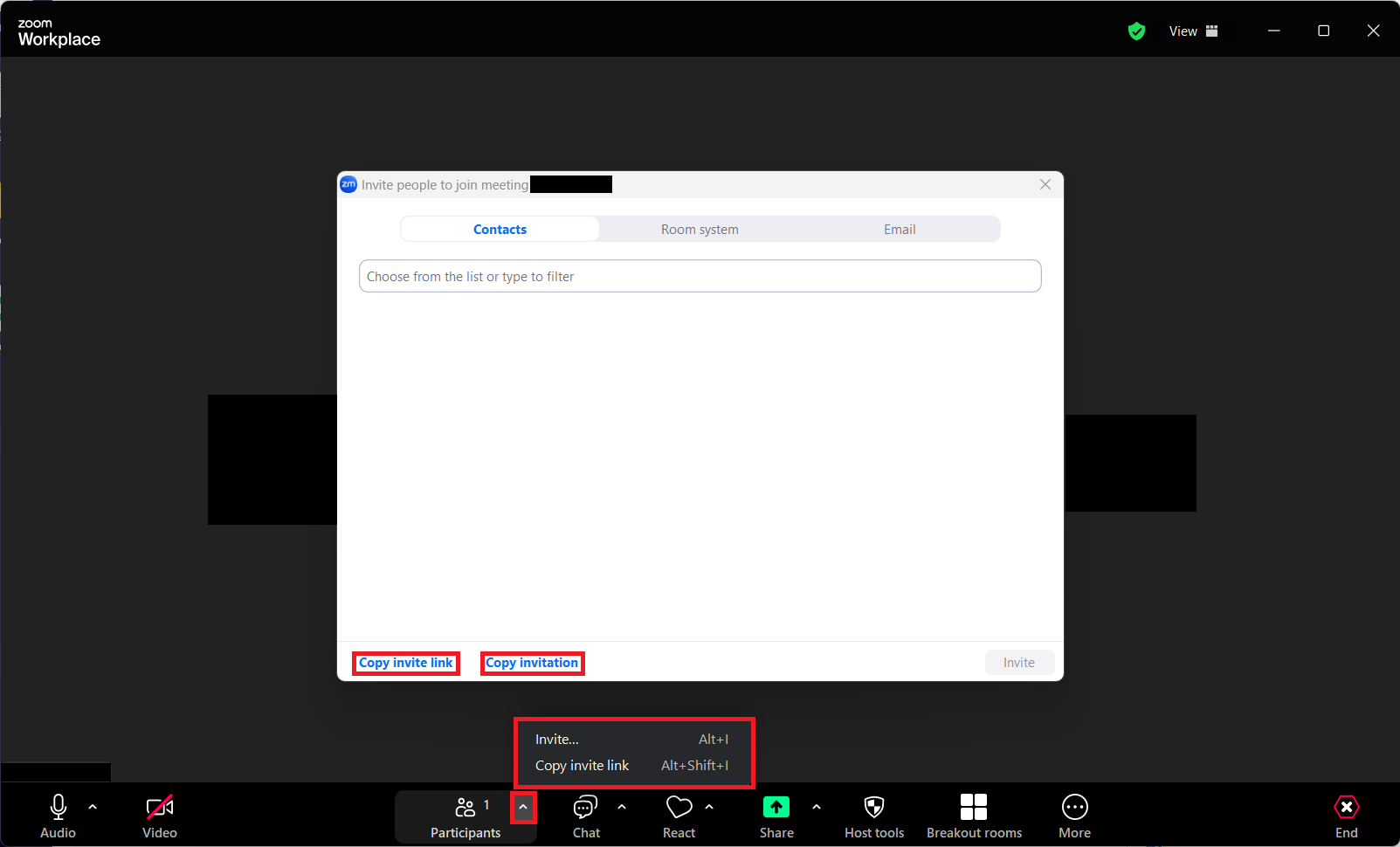1400x847 pixels.
Task: Click the React heart icon
Action: (679, 807)
